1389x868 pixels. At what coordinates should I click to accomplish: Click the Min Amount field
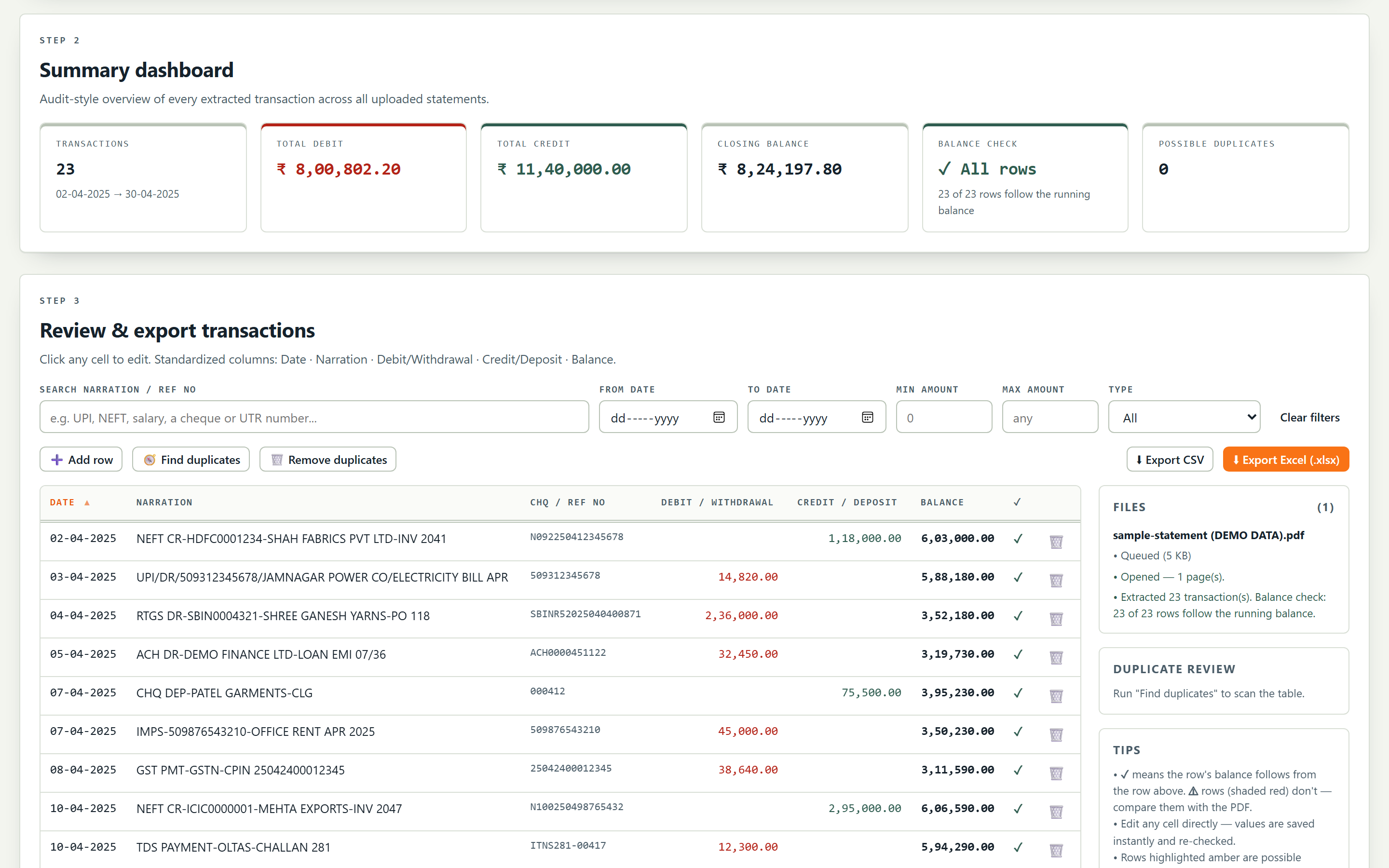click(943, 417)
